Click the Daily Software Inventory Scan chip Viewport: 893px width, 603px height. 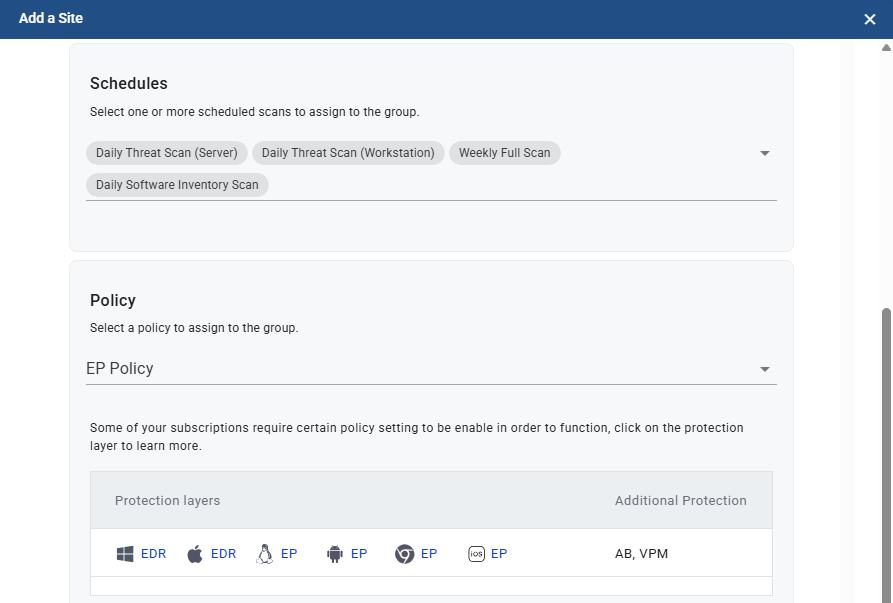[177, 185]
